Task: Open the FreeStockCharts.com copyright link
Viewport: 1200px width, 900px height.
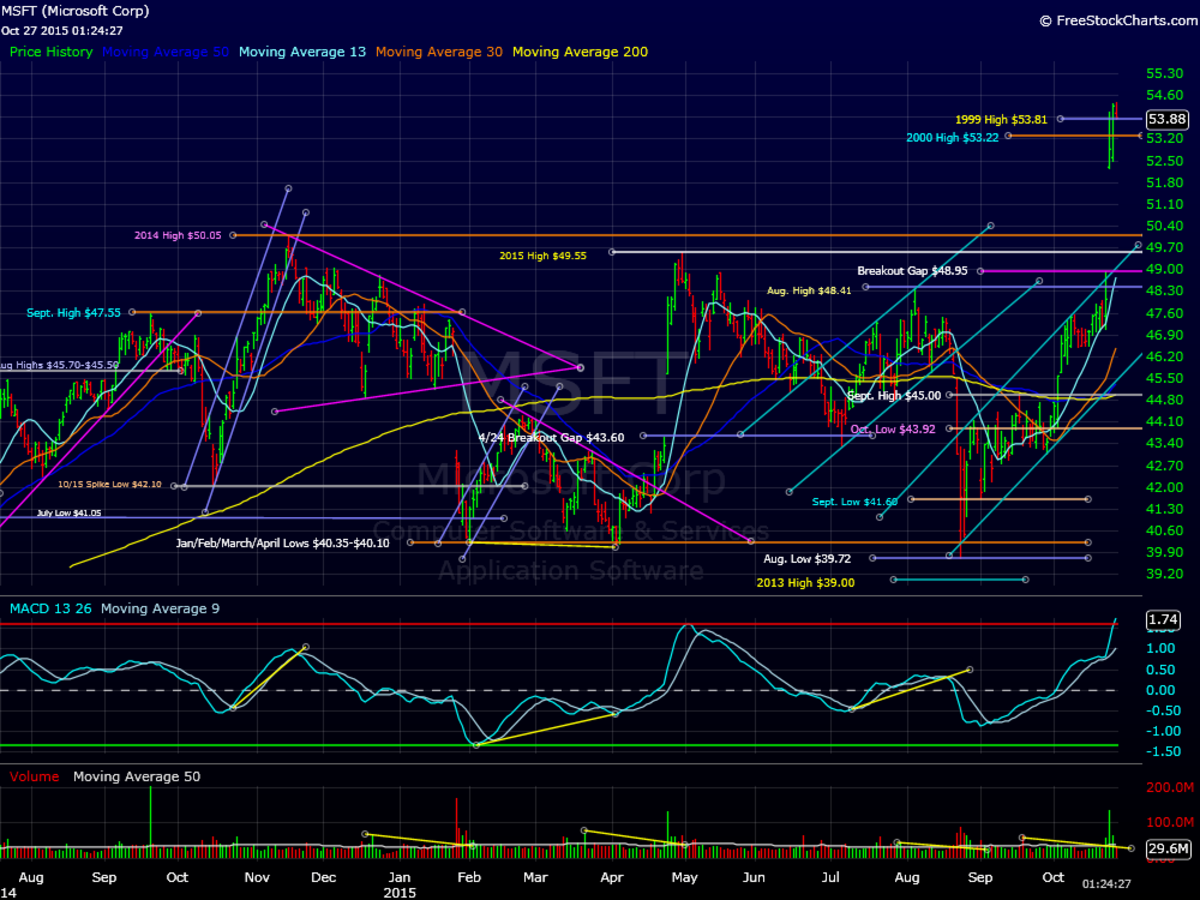Action: 1116,20
